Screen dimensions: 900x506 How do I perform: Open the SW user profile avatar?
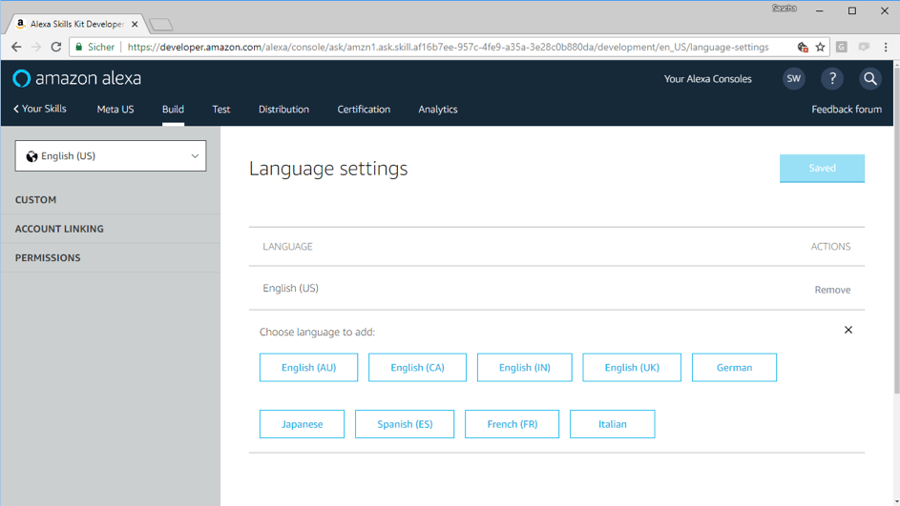point(794,79)
